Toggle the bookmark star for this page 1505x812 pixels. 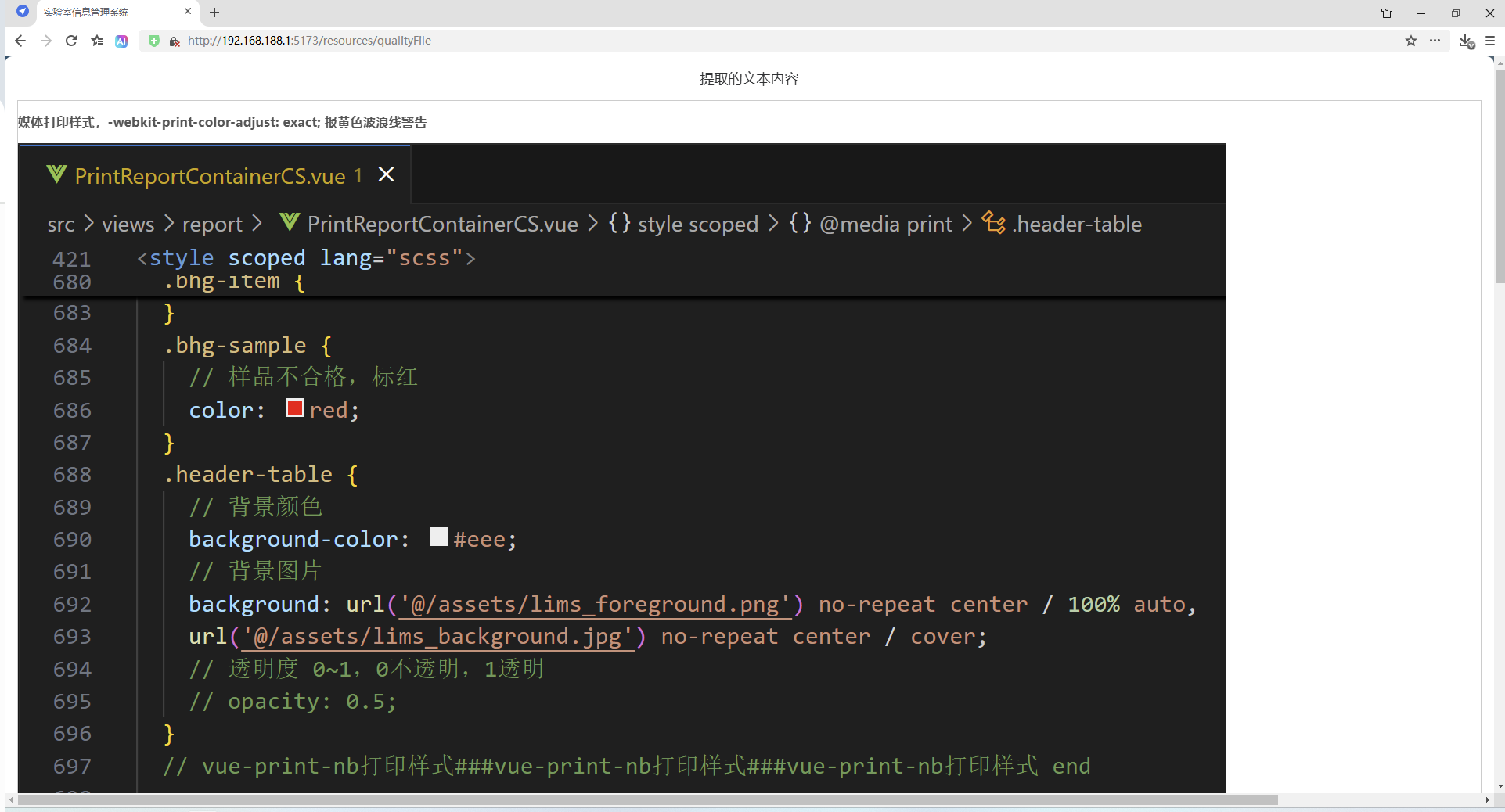(1411, 41)
